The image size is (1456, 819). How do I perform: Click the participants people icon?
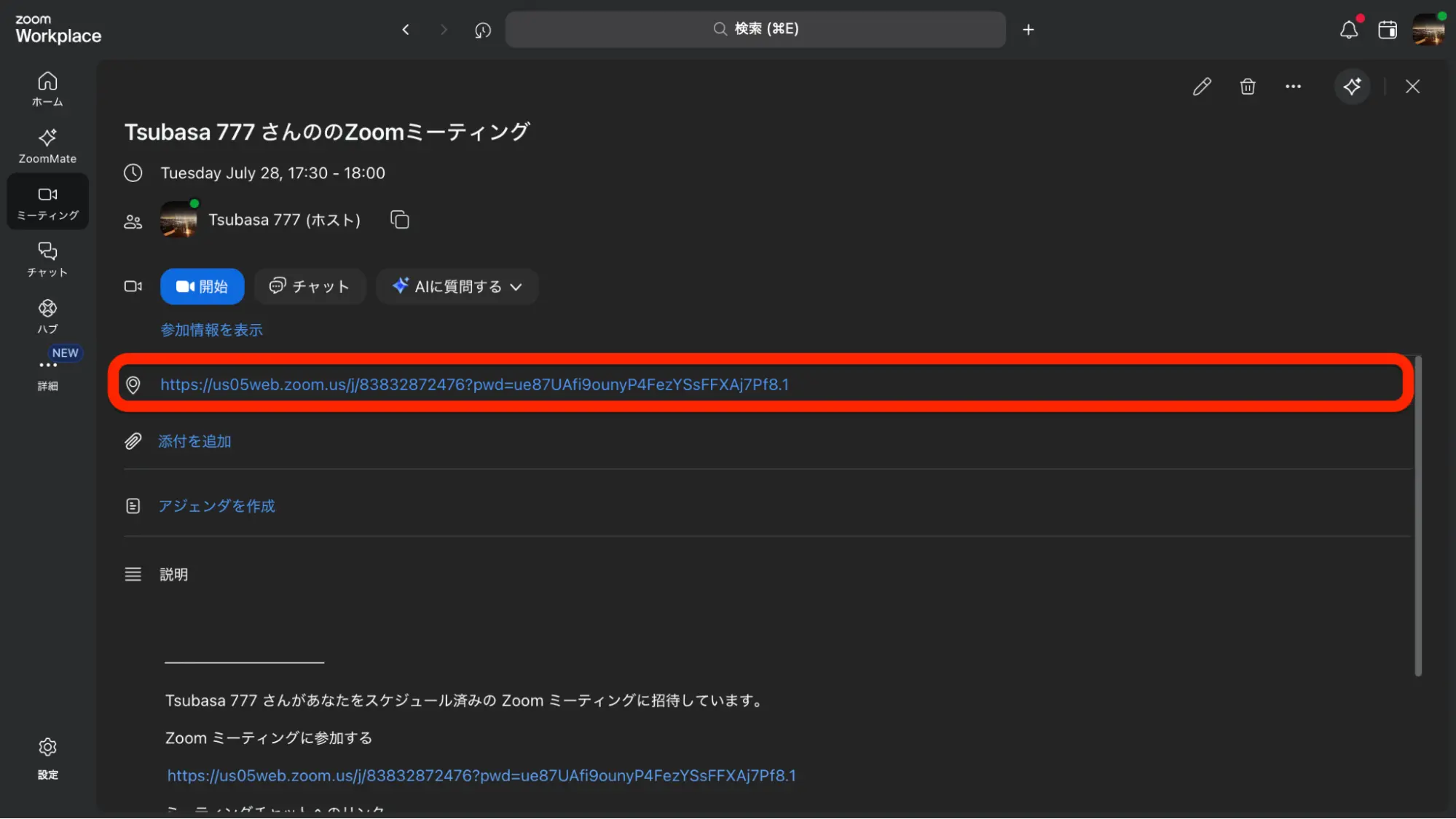click(133, 221)
